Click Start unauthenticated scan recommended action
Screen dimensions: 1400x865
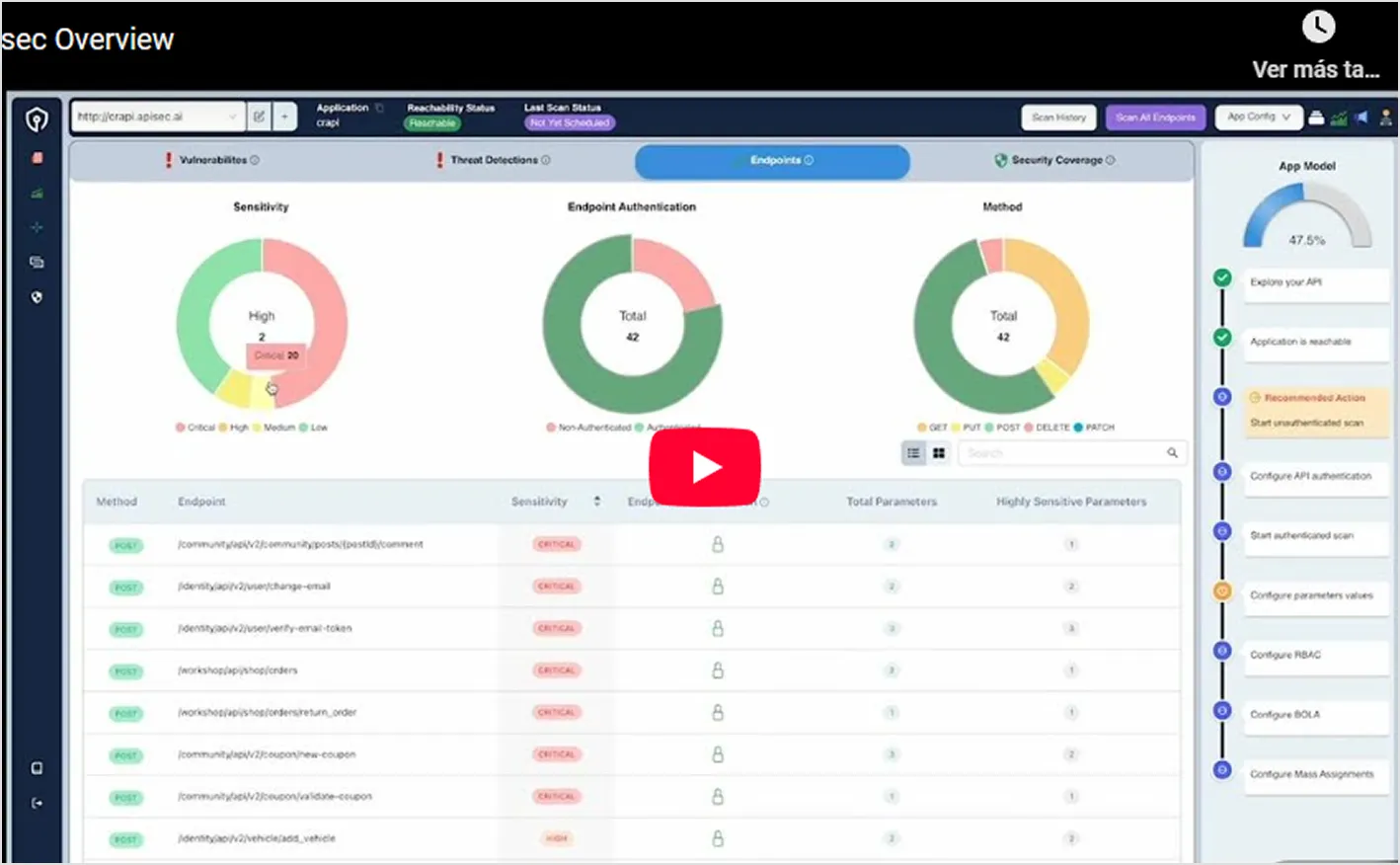tap(1315, 411)
